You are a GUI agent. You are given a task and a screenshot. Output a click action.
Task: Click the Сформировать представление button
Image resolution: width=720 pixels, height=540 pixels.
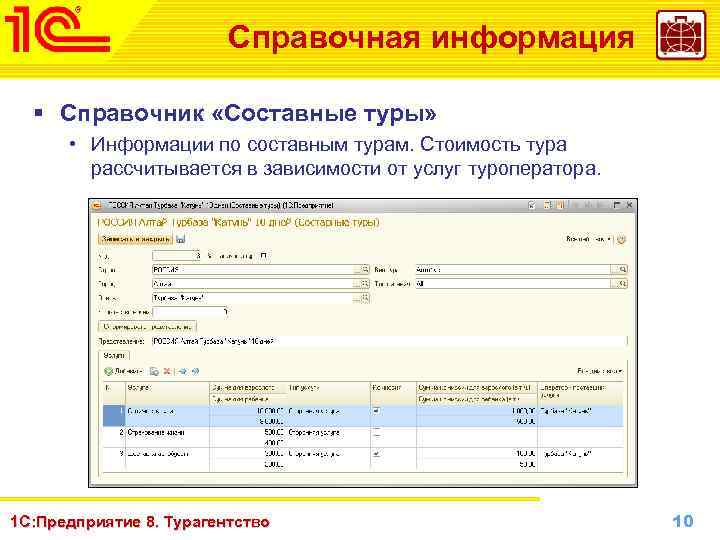[x=147, y=327]
